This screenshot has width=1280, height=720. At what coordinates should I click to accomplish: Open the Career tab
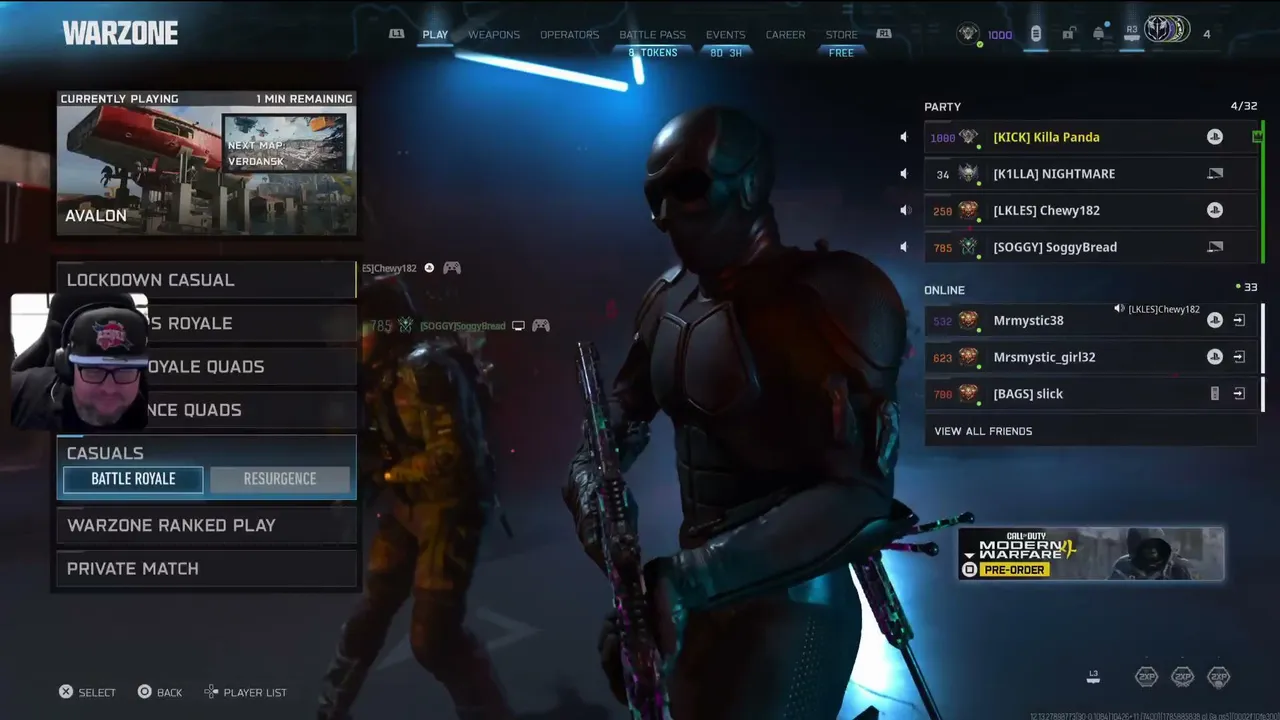pos(785,35)
